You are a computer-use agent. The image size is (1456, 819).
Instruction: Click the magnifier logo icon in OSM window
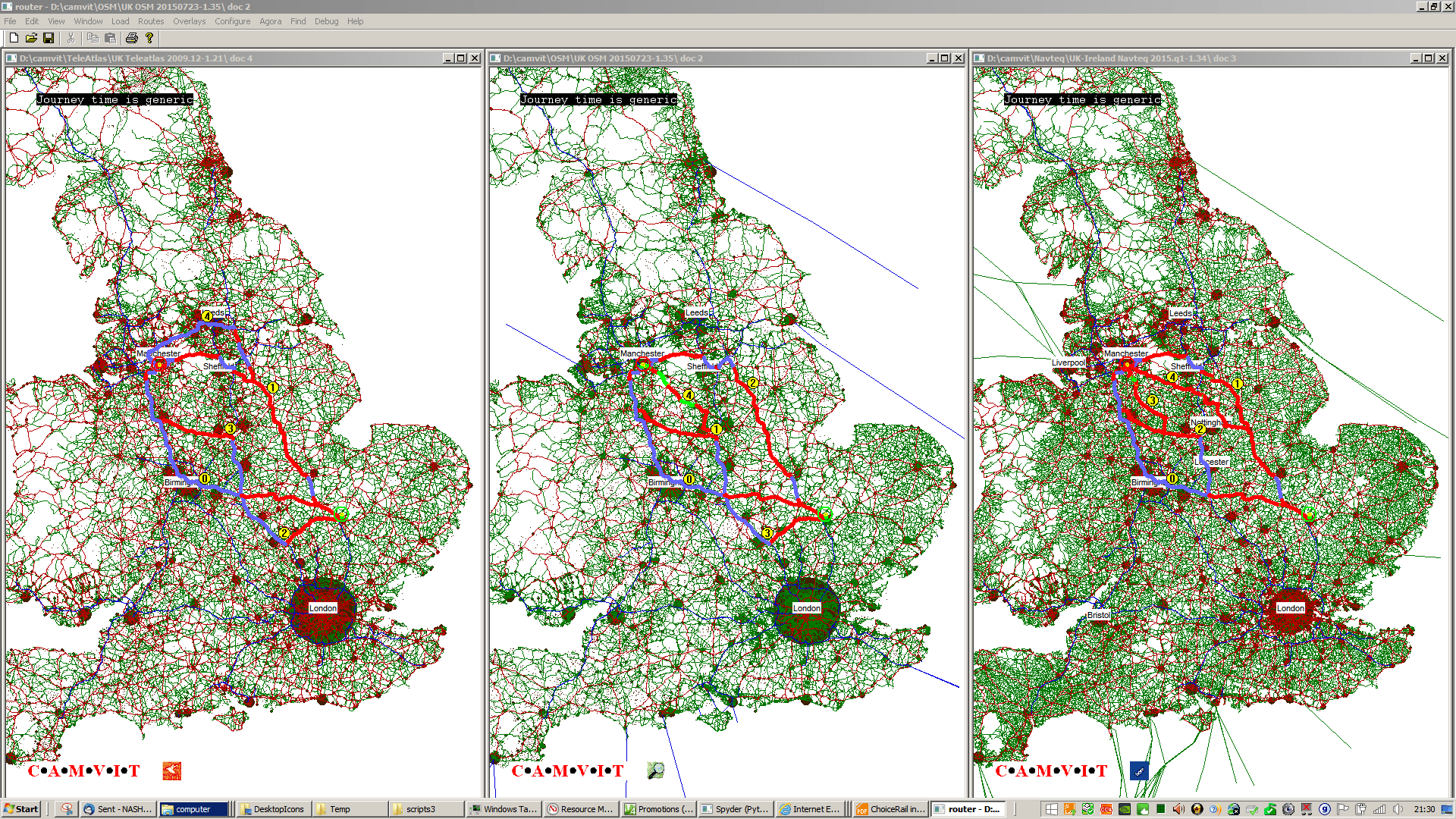click(655, 770)
